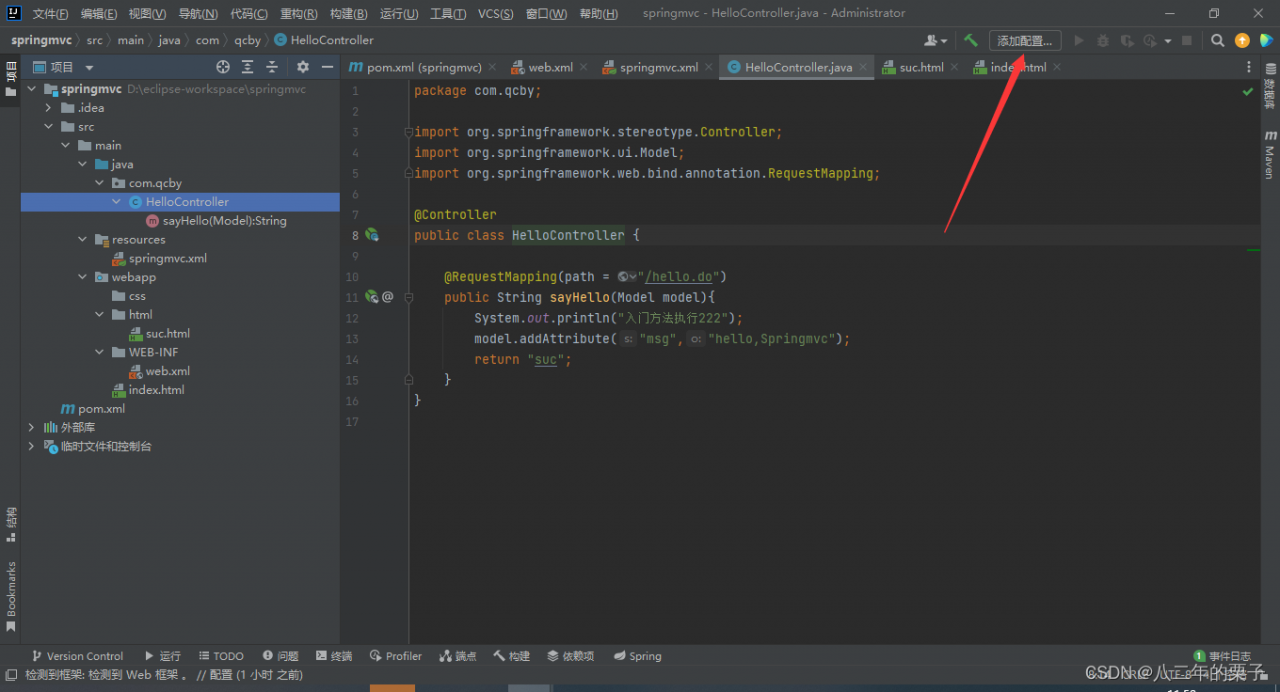Click the collapse all icon in project panel
Viewport: 1280px width, 692px height.
pos(271,67)
